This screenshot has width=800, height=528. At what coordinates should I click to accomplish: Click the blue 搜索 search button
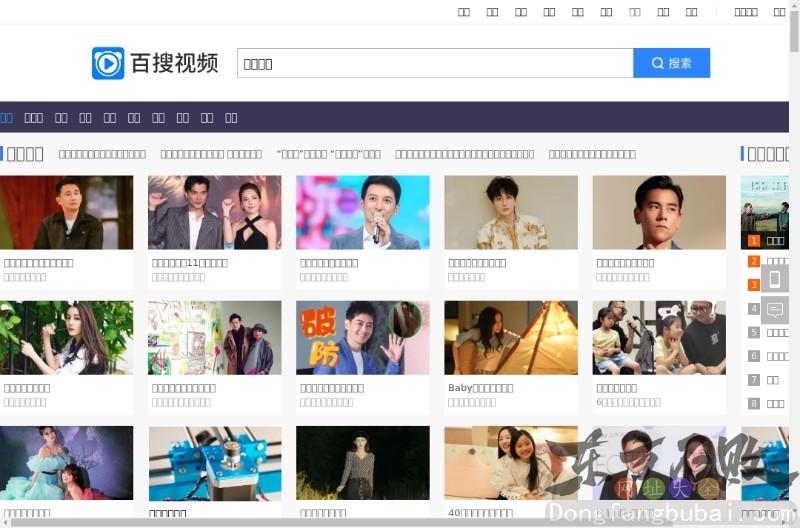pyautogui.click(x=671, y=63)
